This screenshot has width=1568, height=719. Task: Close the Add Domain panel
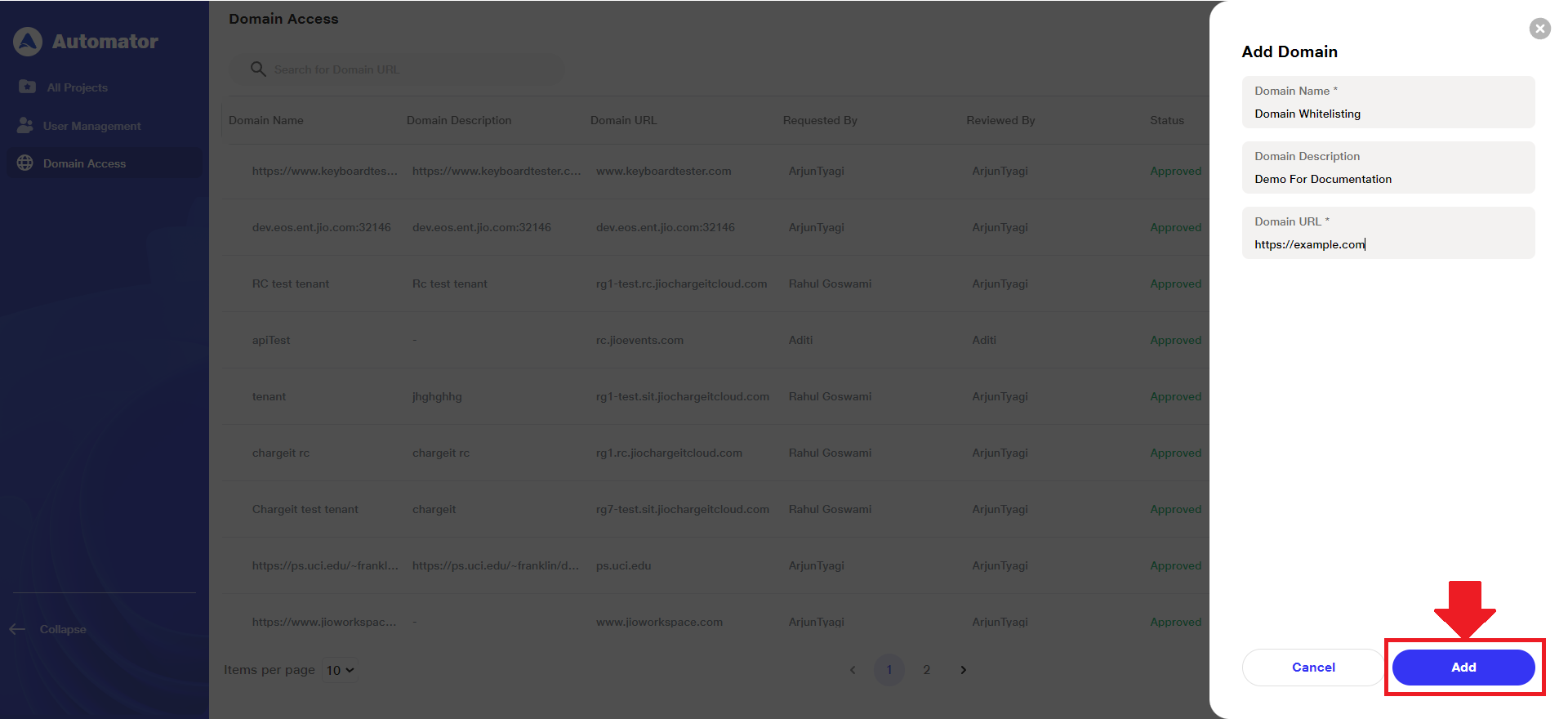tap(1539, 29)
